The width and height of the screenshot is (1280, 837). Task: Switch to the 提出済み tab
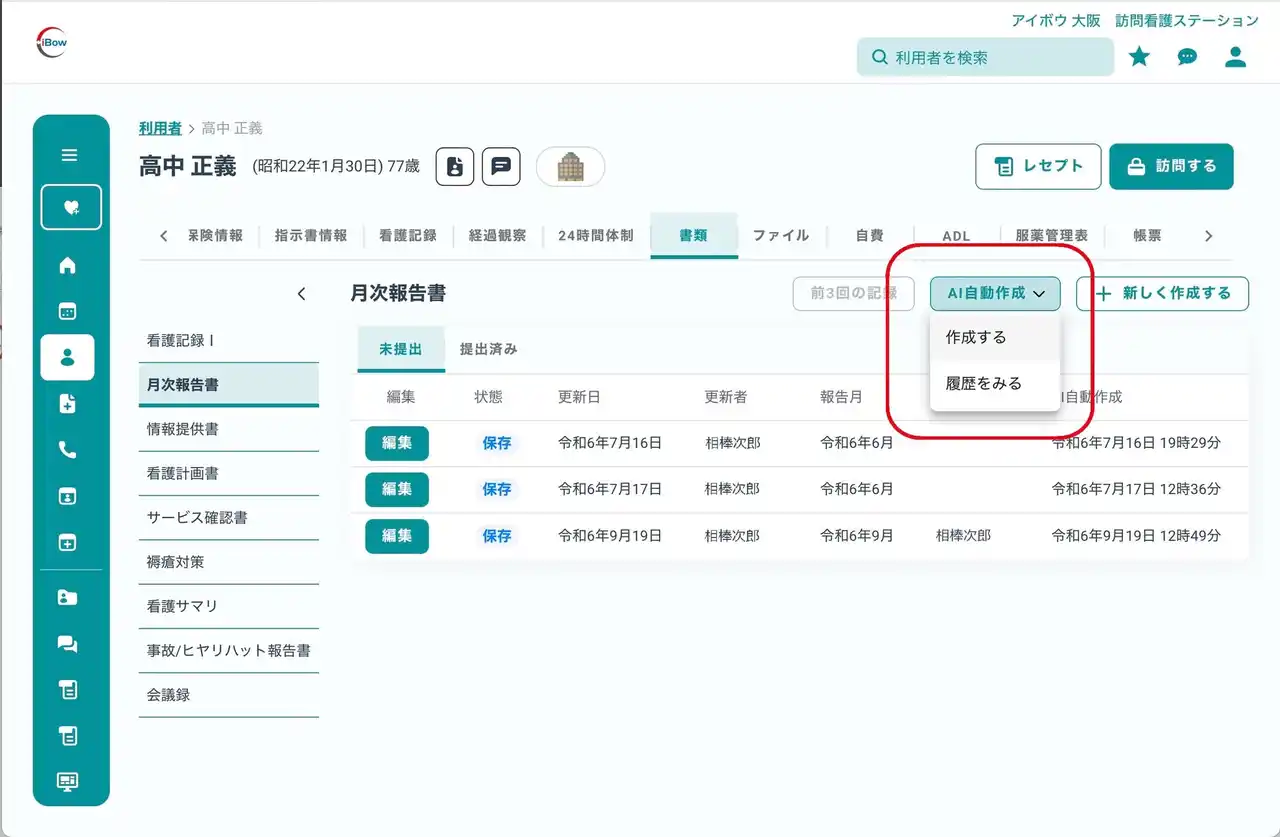tap(488, 349)
